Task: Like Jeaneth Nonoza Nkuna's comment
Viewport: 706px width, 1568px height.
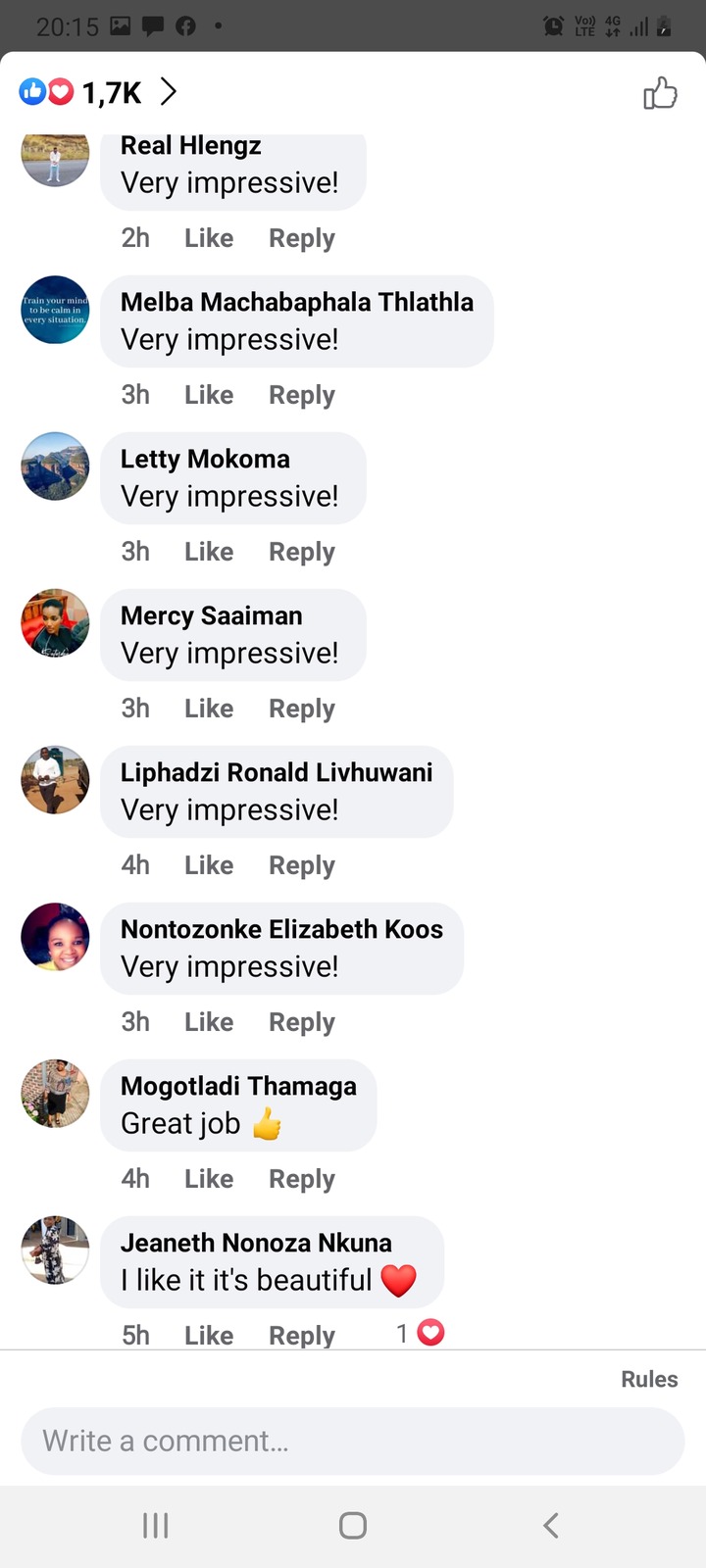Action: (x=209, y=1335)
